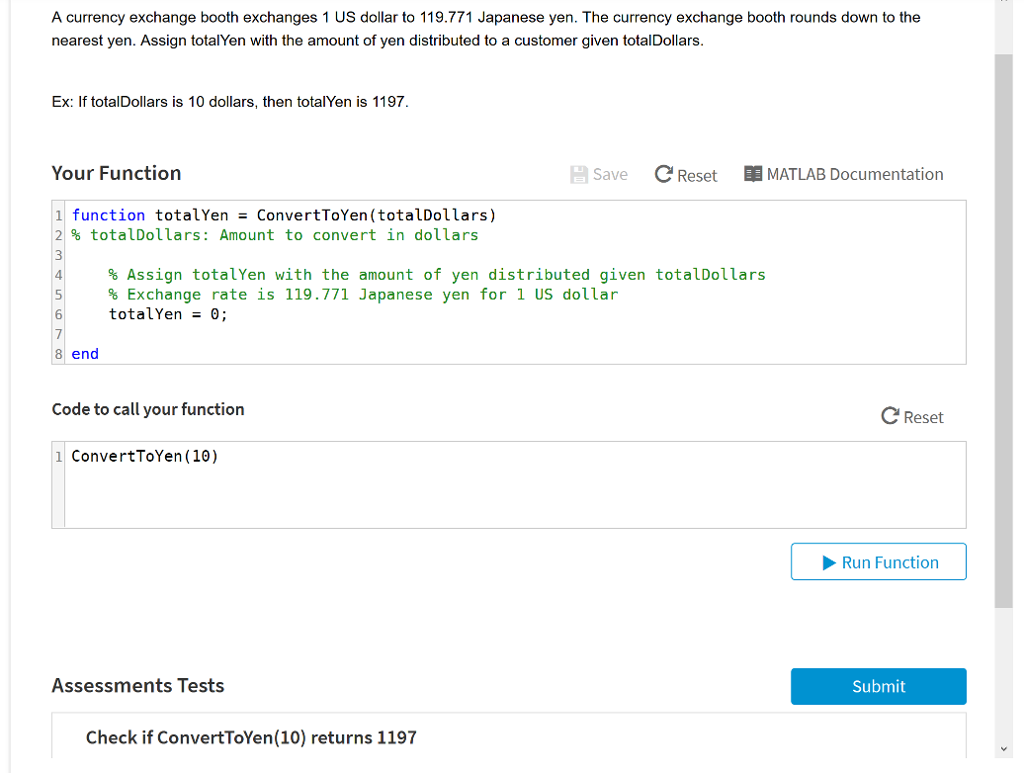Submit the function for assessment
Image resolution: width=1024 pixels, height=773 pixels.
[x=878, y=686]
